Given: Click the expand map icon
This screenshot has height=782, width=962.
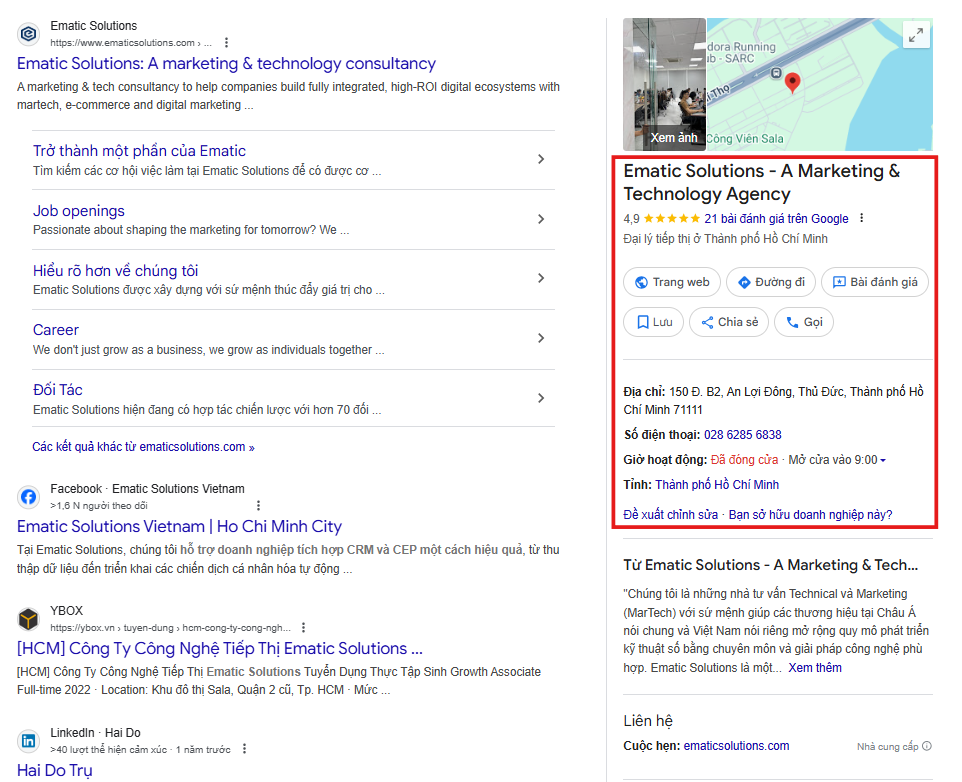Looking at the screenshot, I should coord(915,36).
